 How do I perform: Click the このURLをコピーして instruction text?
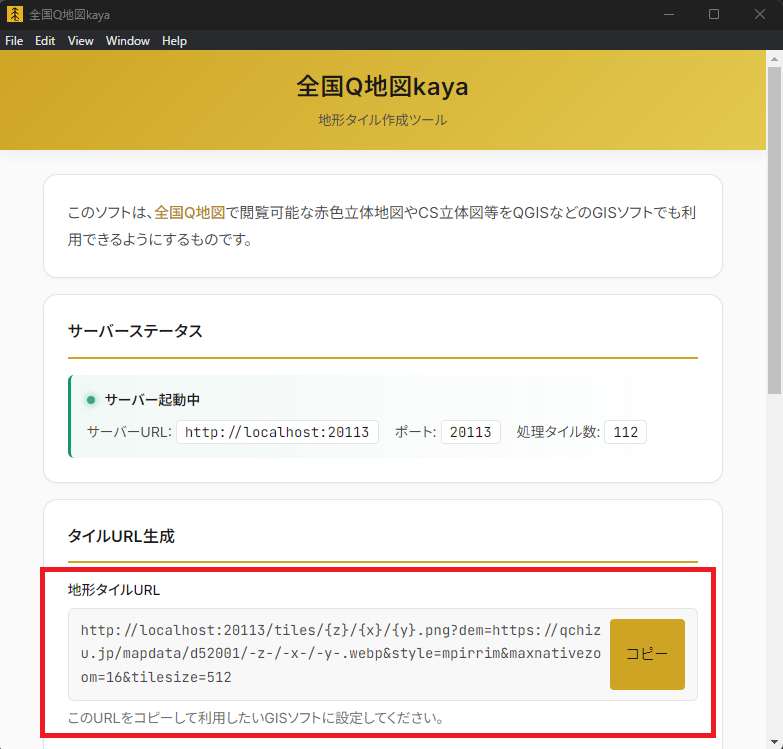point(256,718)
